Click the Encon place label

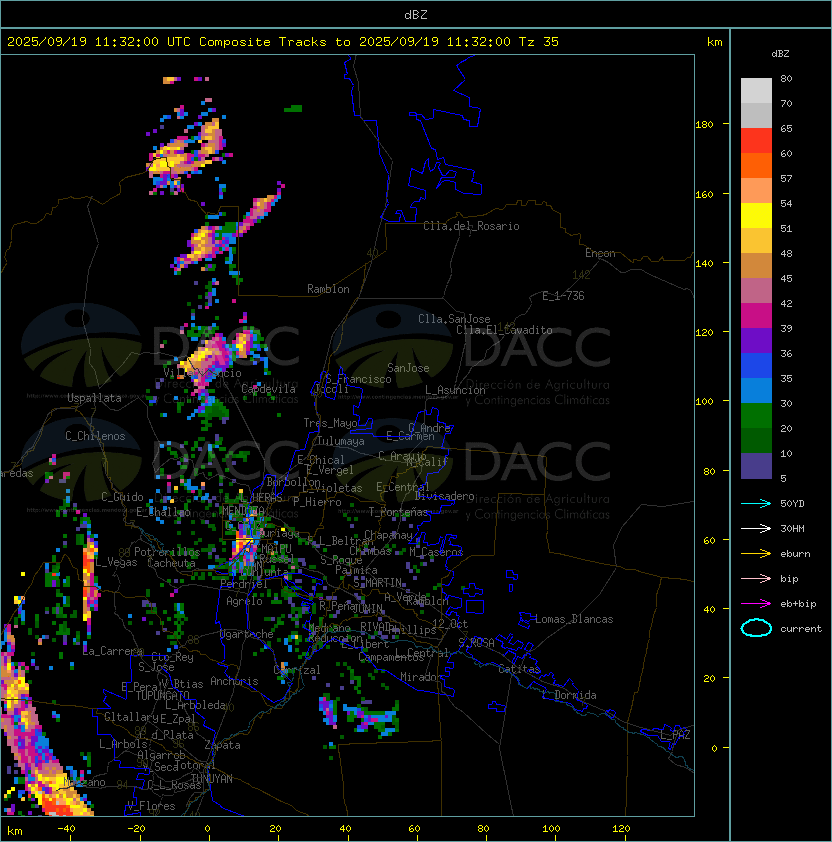point(600,253)
